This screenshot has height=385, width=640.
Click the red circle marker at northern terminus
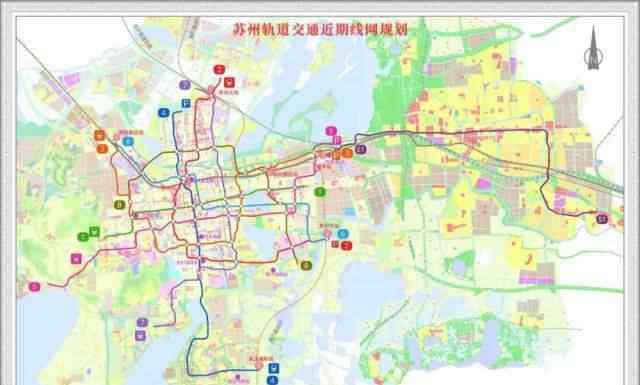(219, 69)
